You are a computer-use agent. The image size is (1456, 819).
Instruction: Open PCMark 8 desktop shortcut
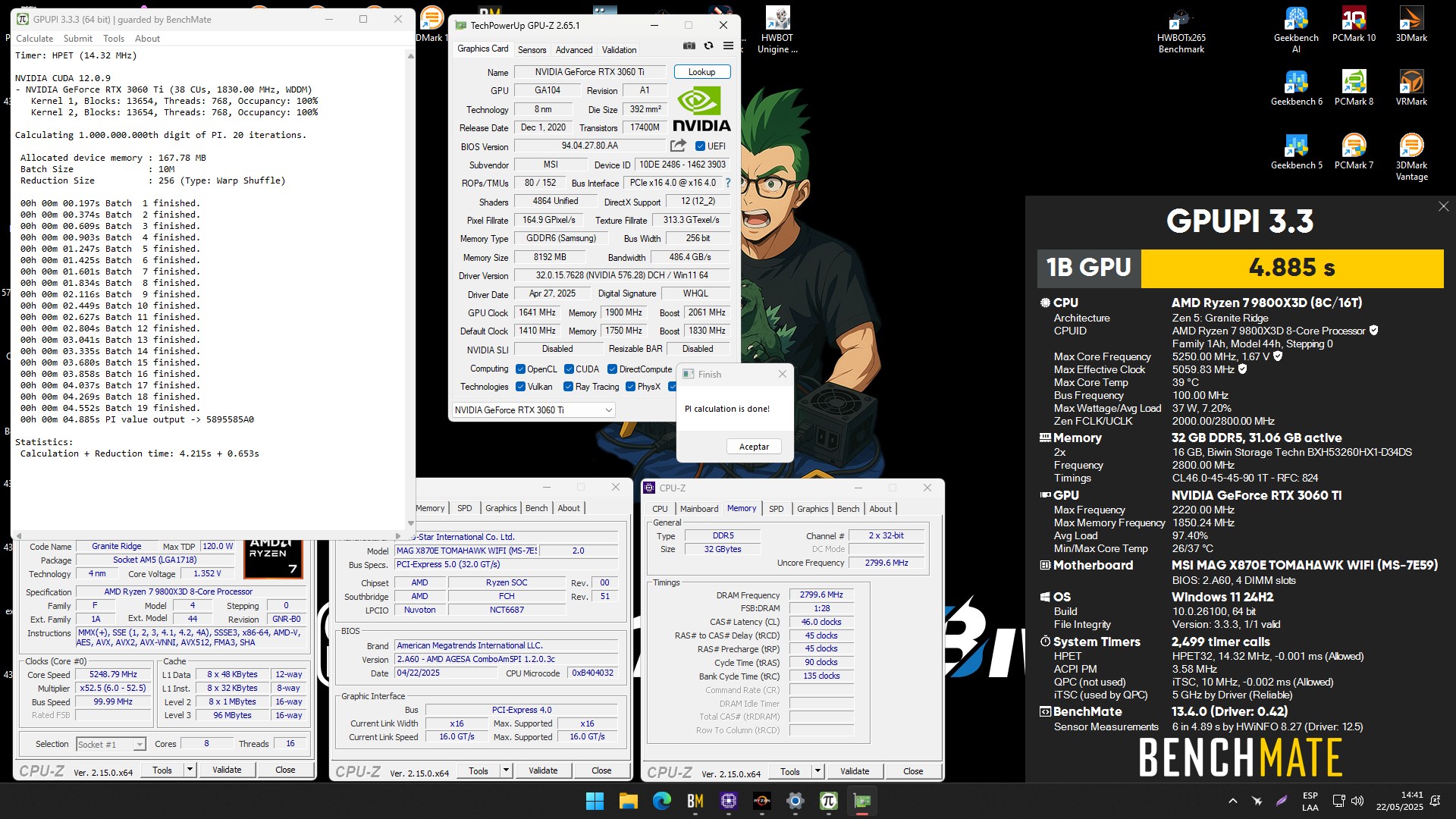1354,88
